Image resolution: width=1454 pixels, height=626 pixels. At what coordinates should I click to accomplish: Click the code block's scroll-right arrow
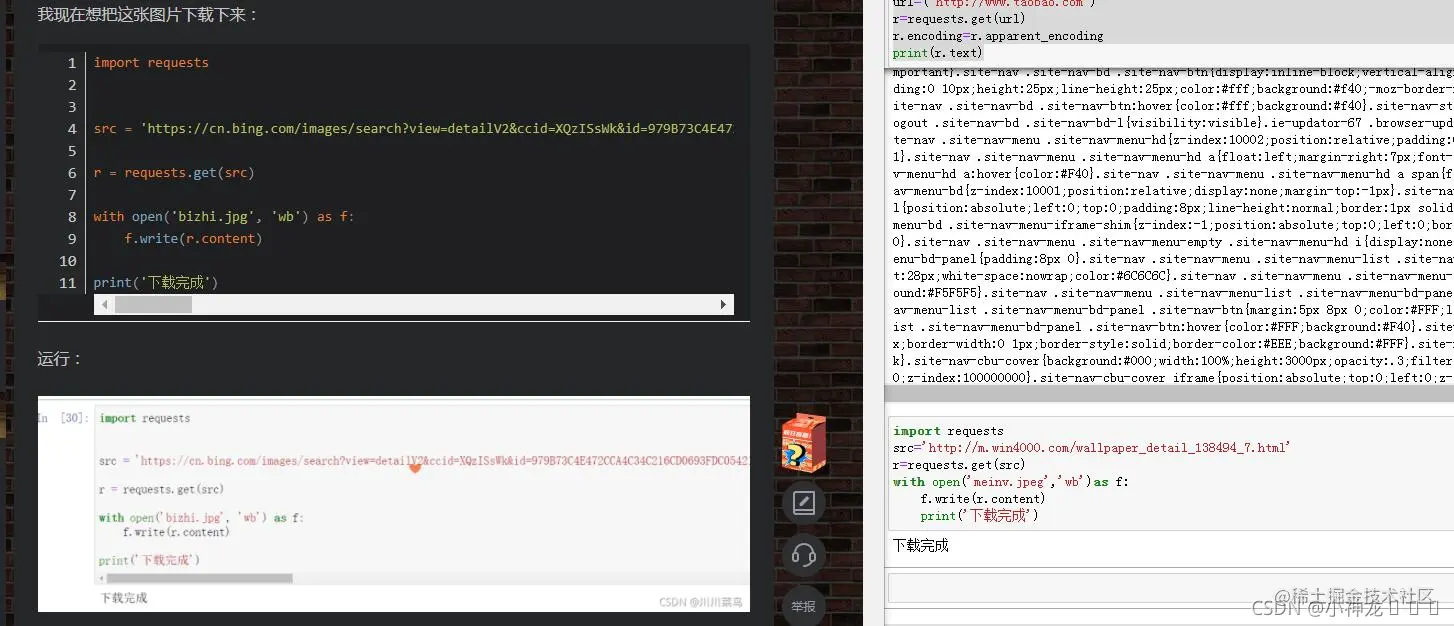click(724, 305)
